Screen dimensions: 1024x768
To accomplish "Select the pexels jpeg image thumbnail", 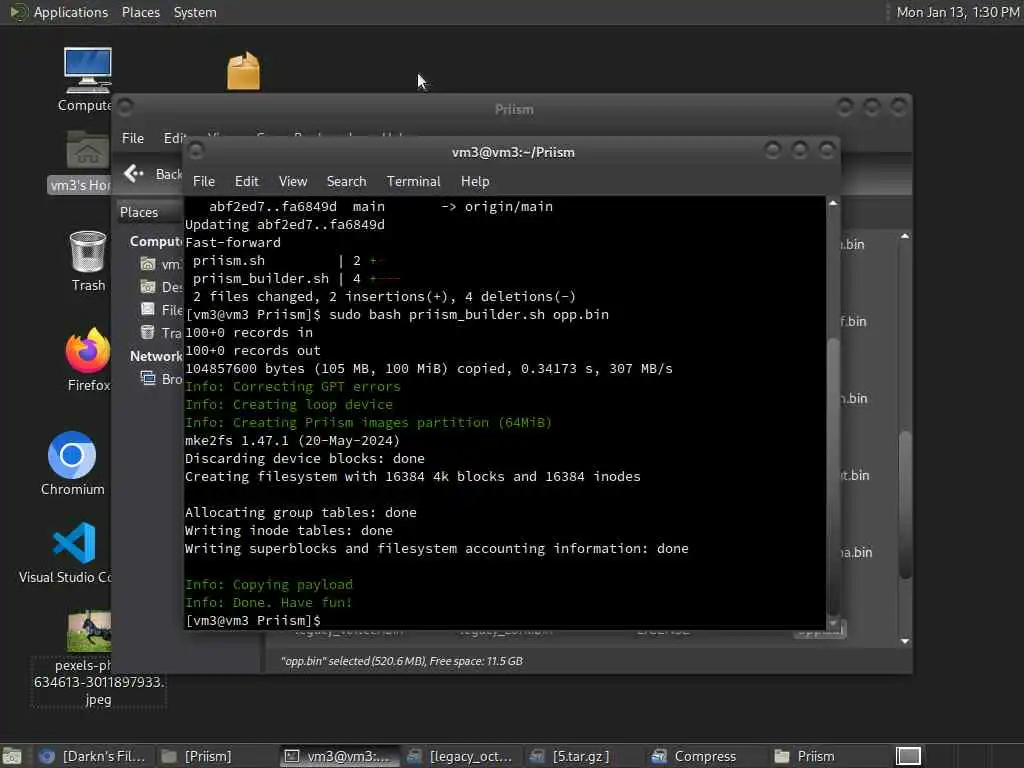I will (89, 632).
